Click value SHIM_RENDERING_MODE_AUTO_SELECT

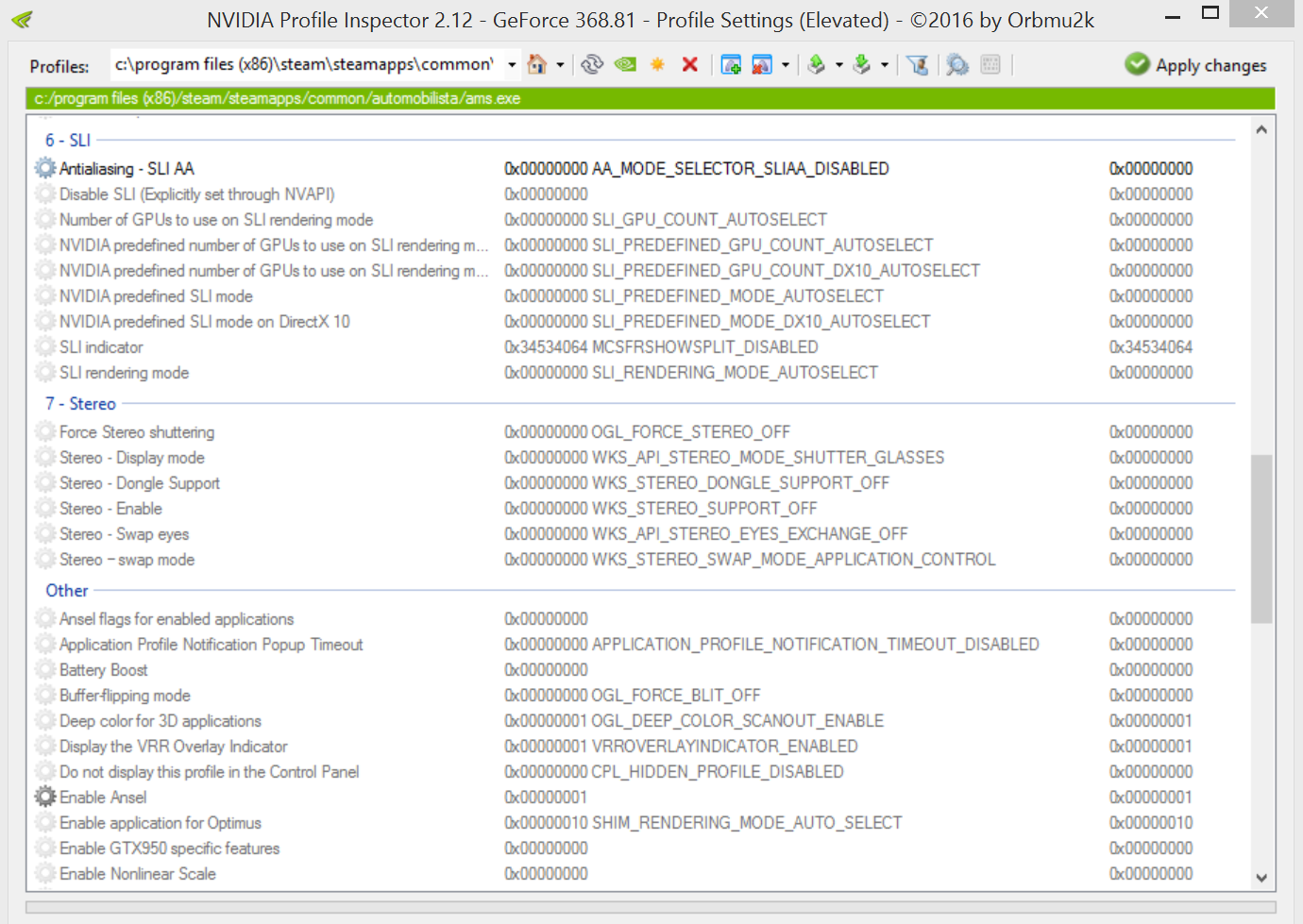coord(747,822)
